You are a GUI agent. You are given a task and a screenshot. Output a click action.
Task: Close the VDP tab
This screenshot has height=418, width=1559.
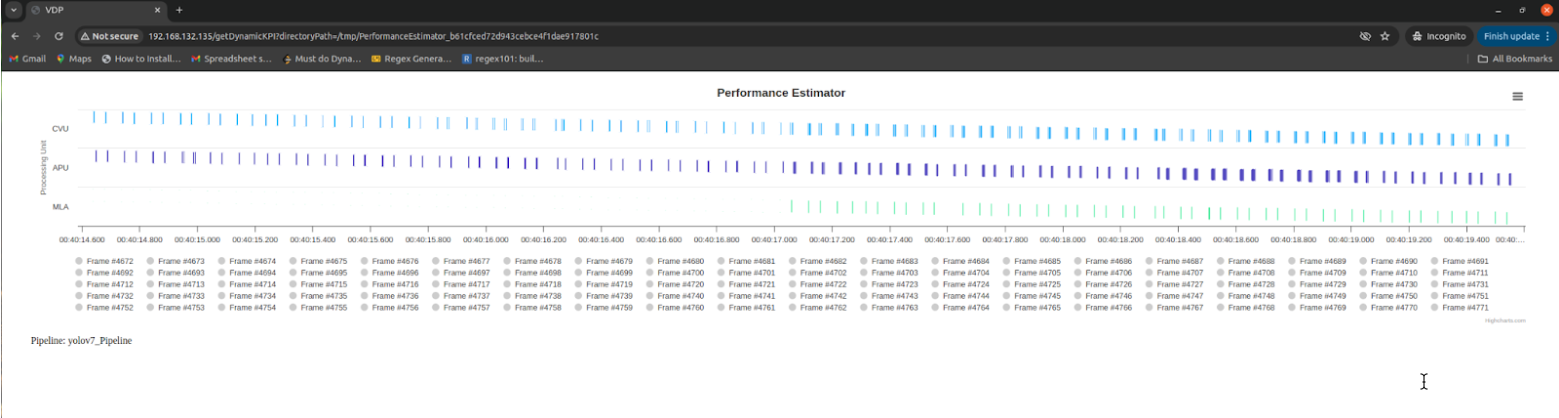156,9
